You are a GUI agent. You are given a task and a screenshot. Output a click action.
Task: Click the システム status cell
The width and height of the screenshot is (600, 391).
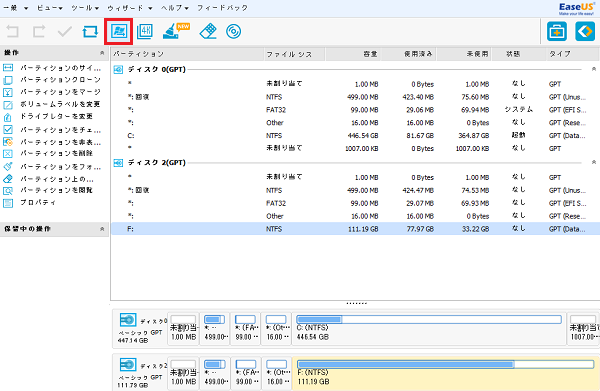(518, 110)
